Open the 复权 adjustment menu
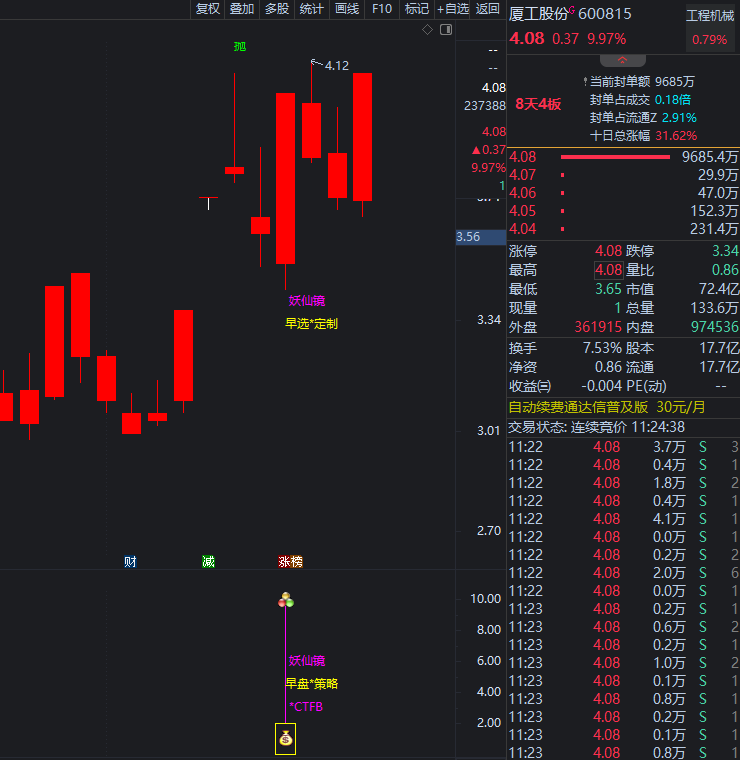 click(x=207, y=9)
